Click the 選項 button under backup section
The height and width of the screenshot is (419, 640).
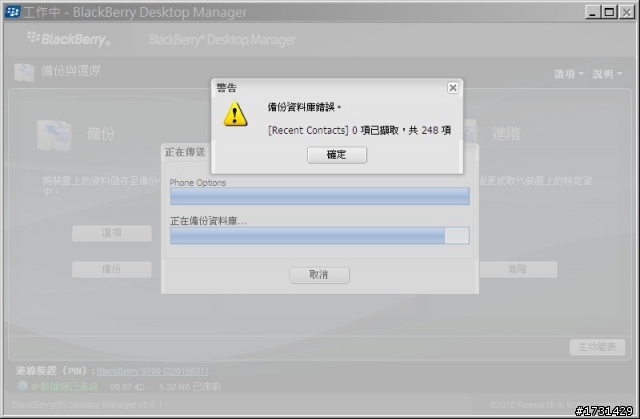[112, 233]
